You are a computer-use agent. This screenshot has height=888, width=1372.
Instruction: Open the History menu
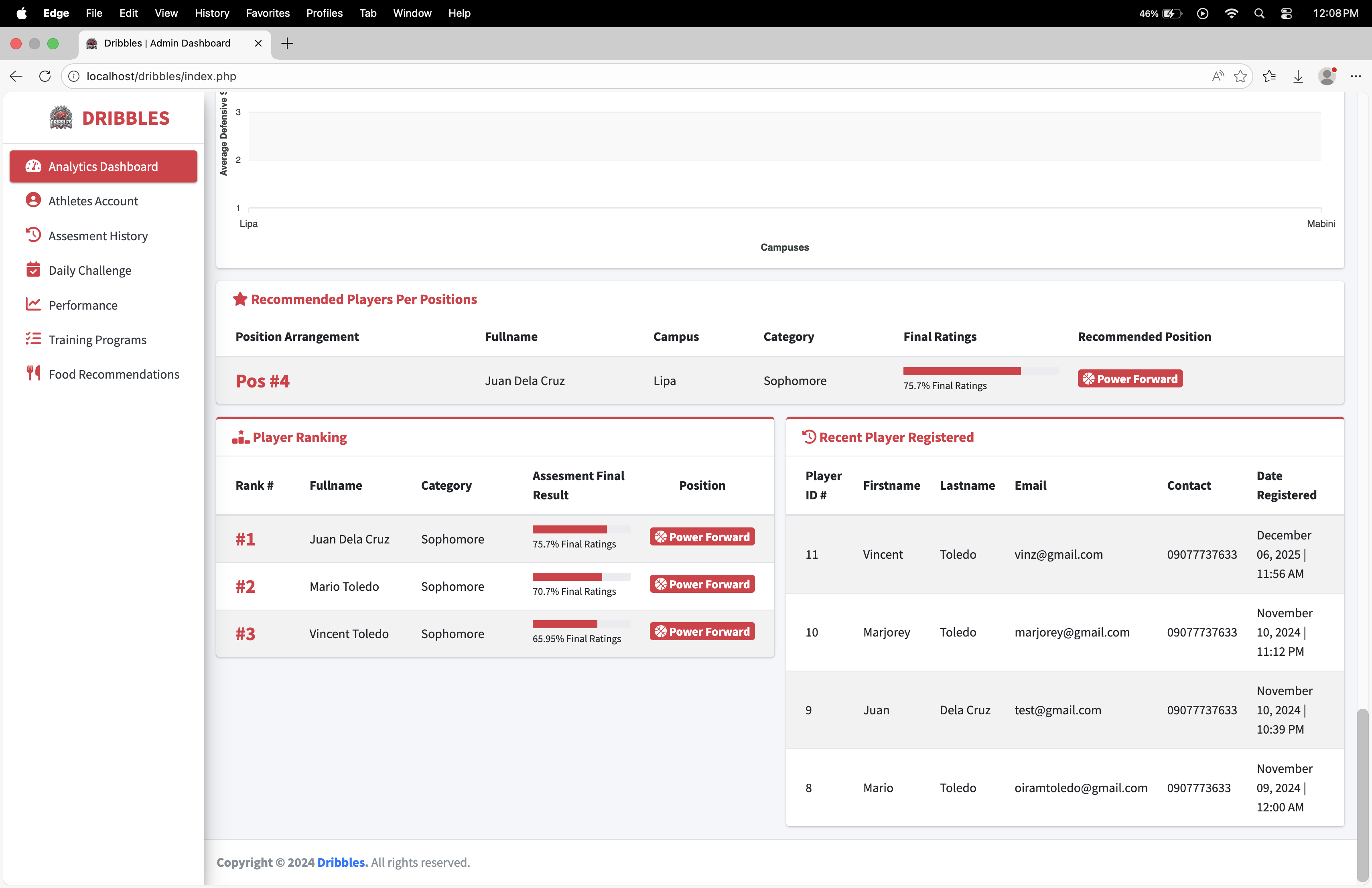click(x=211, y=13)
